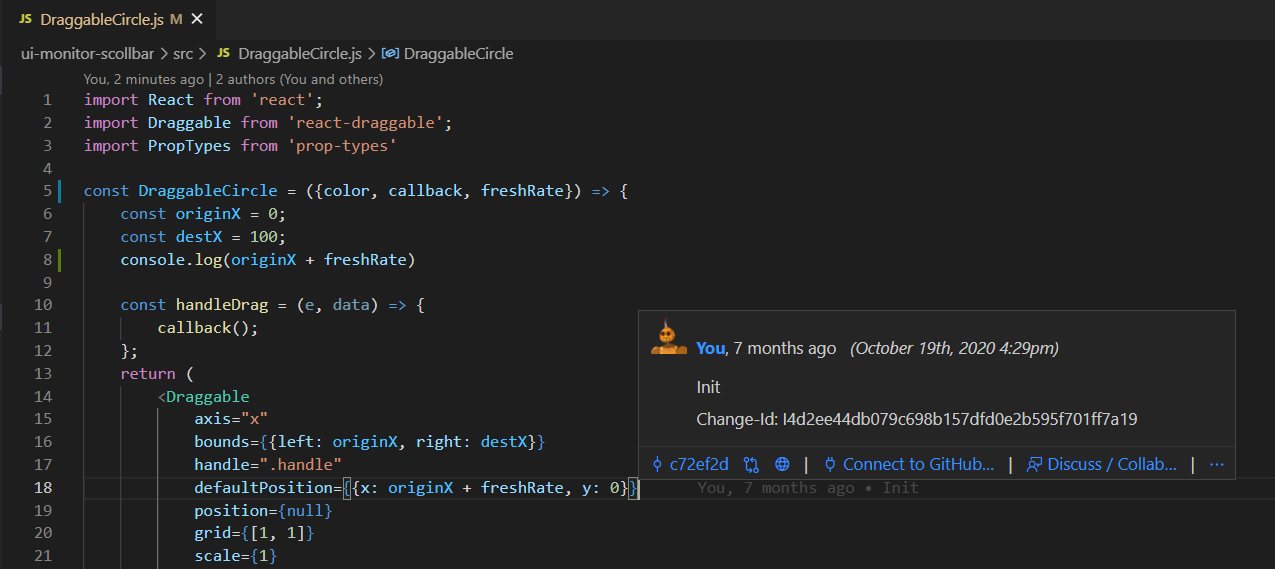1275x569 pixels.
Task: Close the DraggableCircle.js editor tab
Action: click(197, 19)
